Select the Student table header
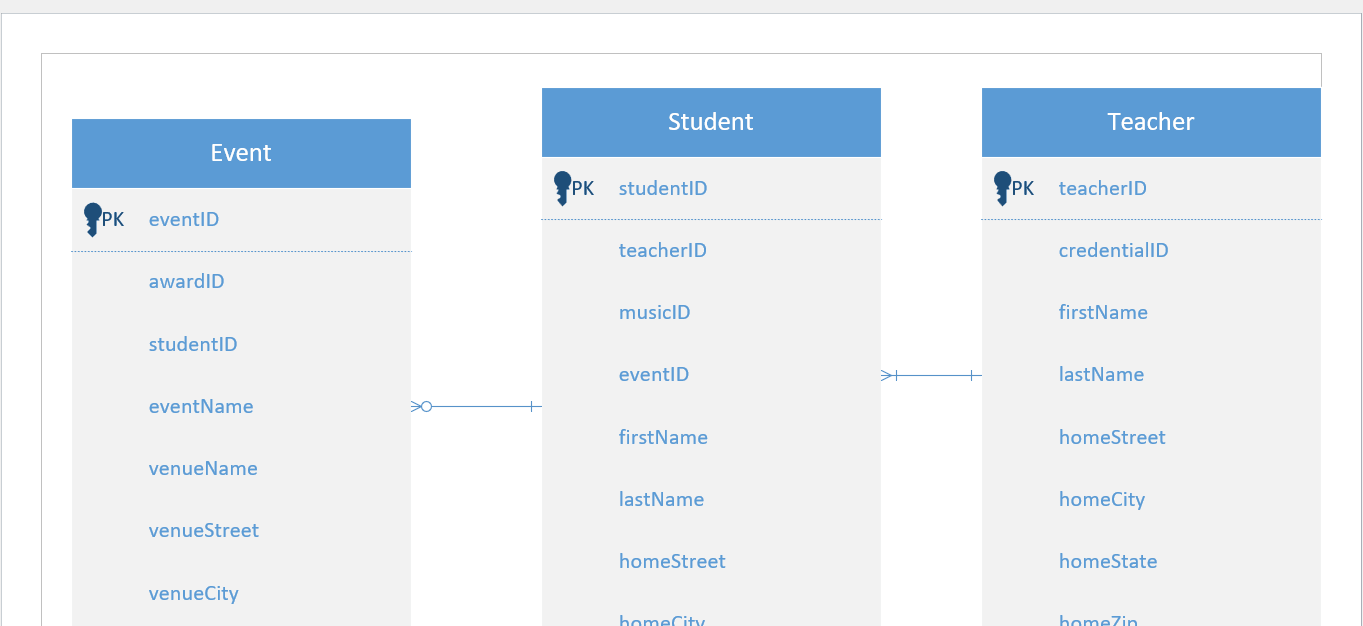1363x626 pixels. (x=711, y=122)
